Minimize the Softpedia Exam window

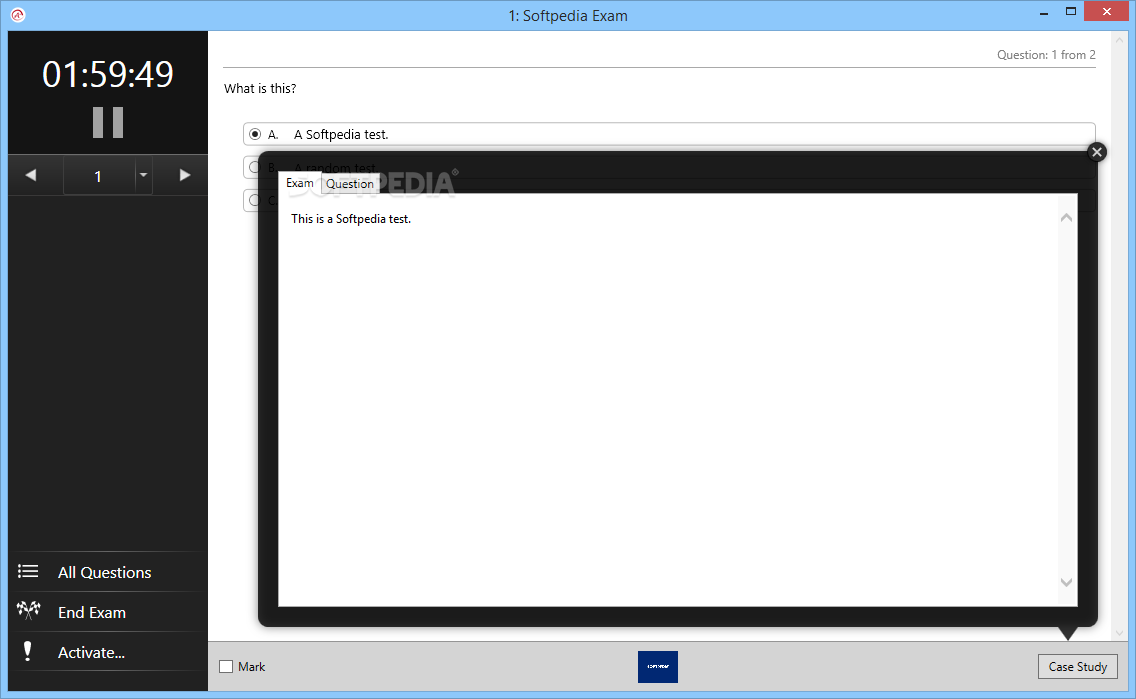coord(1044,13)
